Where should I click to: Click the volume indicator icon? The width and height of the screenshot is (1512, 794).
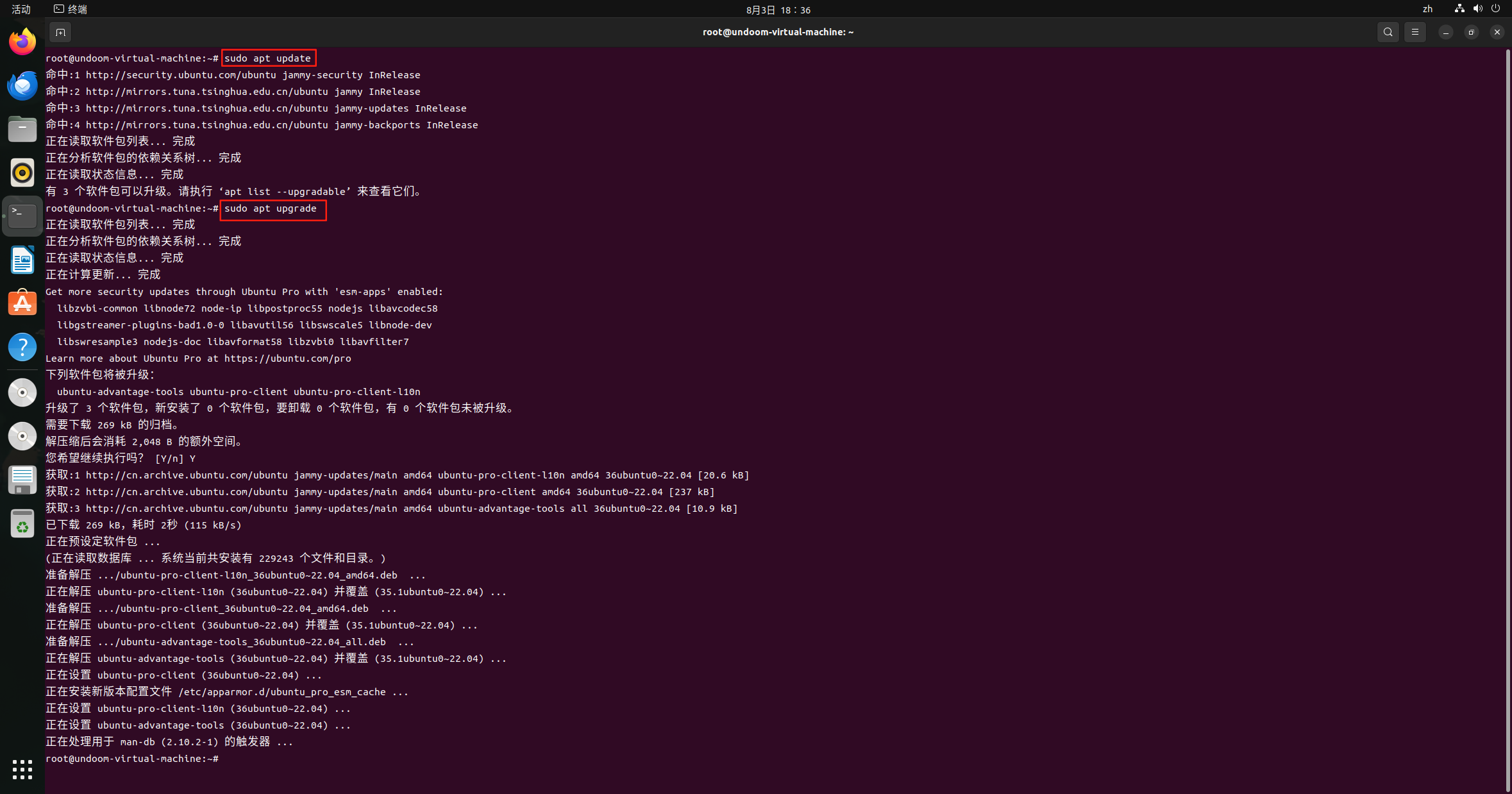pyautogui.click(x=1477, y=9)
